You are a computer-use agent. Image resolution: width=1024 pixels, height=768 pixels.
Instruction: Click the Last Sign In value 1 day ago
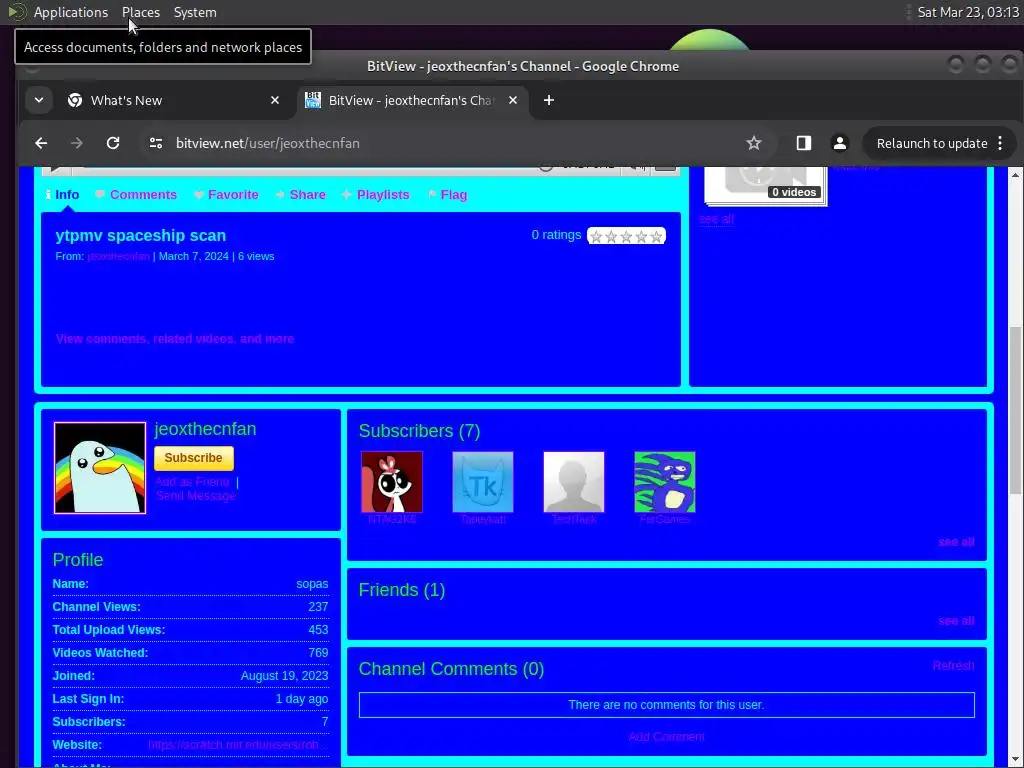302,699
